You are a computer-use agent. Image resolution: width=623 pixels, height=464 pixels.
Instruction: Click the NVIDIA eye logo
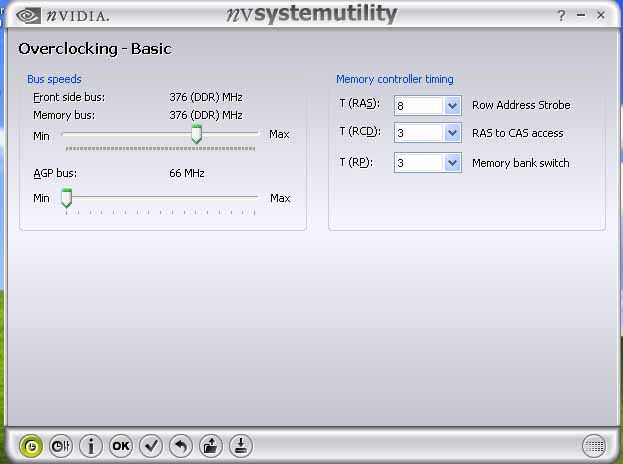(x=28, y=16)
